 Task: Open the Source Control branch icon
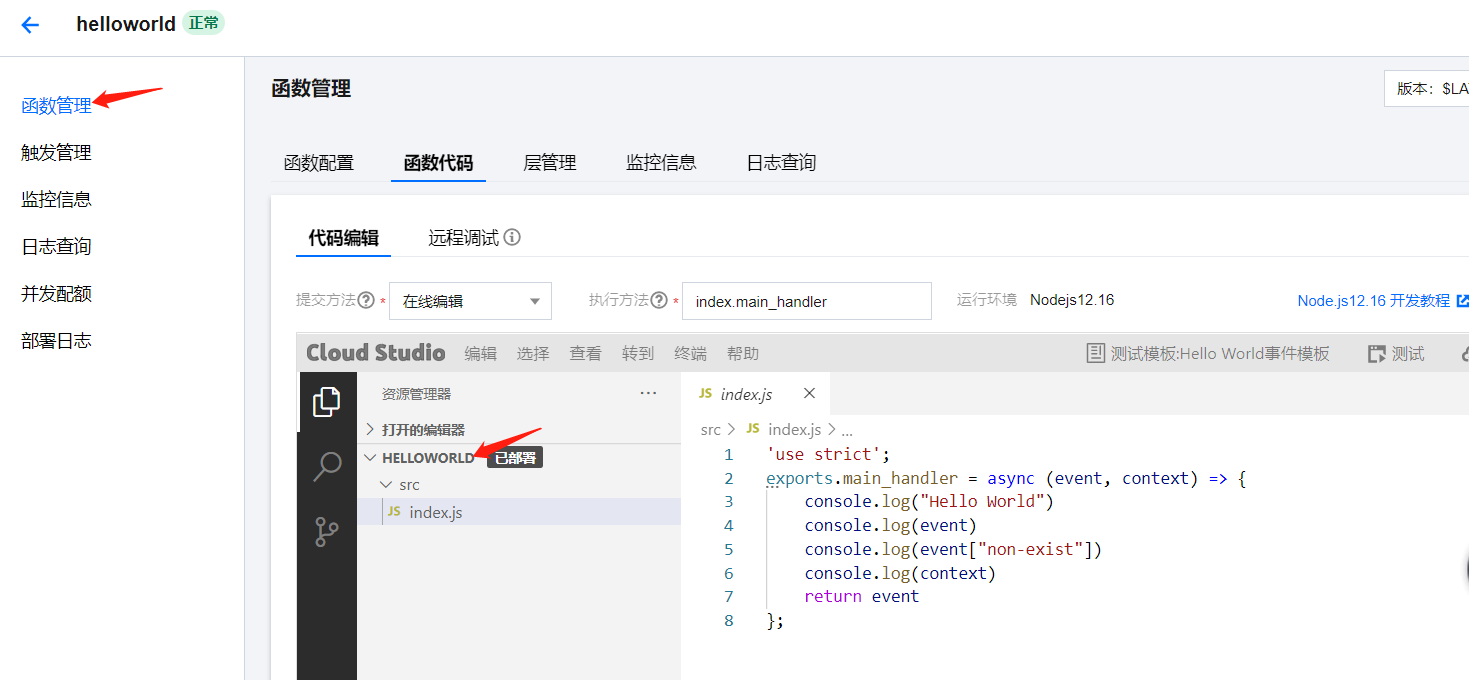tap(327, 531)
